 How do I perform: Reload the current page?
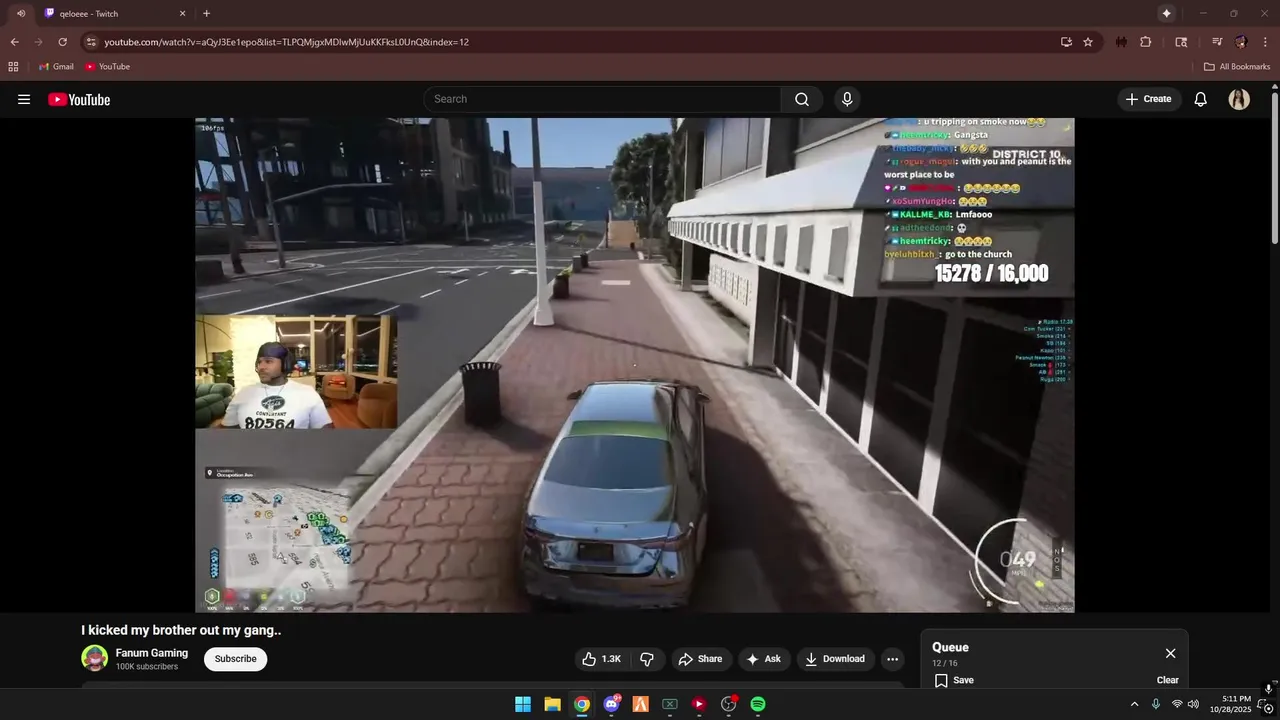coord(62,42)
